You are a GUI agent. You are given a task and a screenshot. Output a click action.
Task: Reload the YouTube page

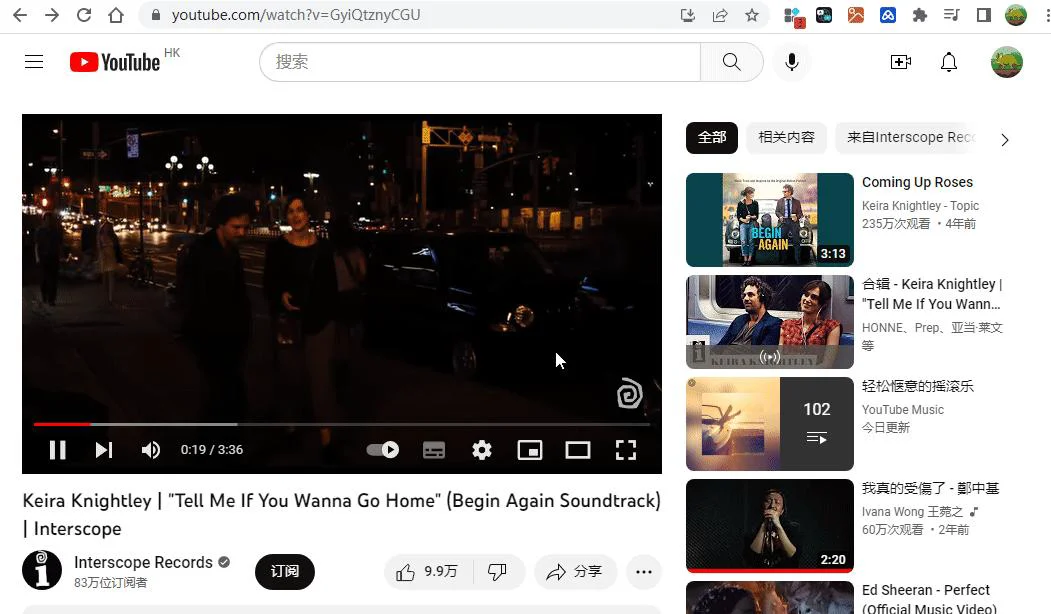(x=84, y=15)
